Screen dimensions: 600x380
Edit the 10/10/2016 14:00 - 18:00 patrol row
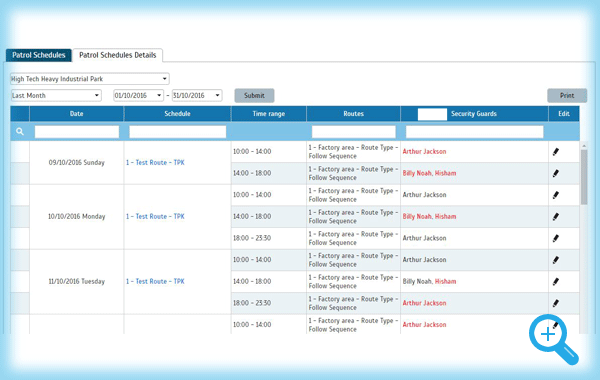[556, 217]
